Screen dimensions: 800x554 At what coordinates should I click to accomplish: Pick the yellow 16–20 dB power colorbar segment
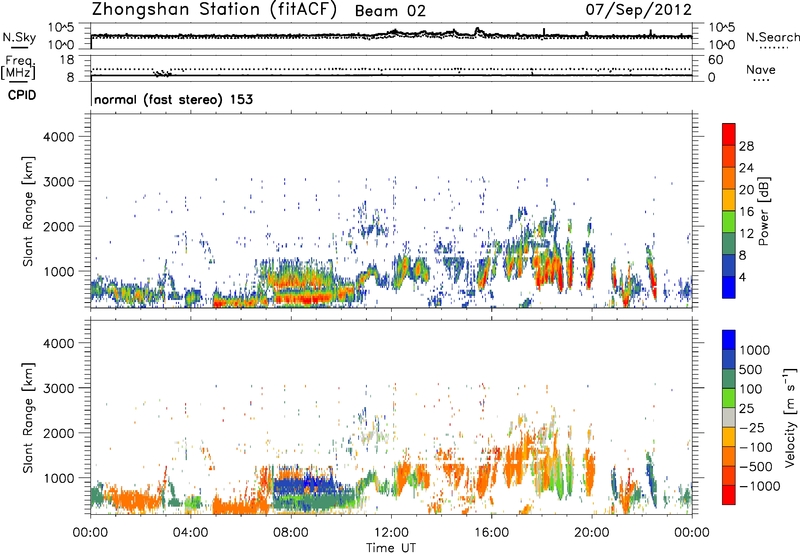click(729, 200)
